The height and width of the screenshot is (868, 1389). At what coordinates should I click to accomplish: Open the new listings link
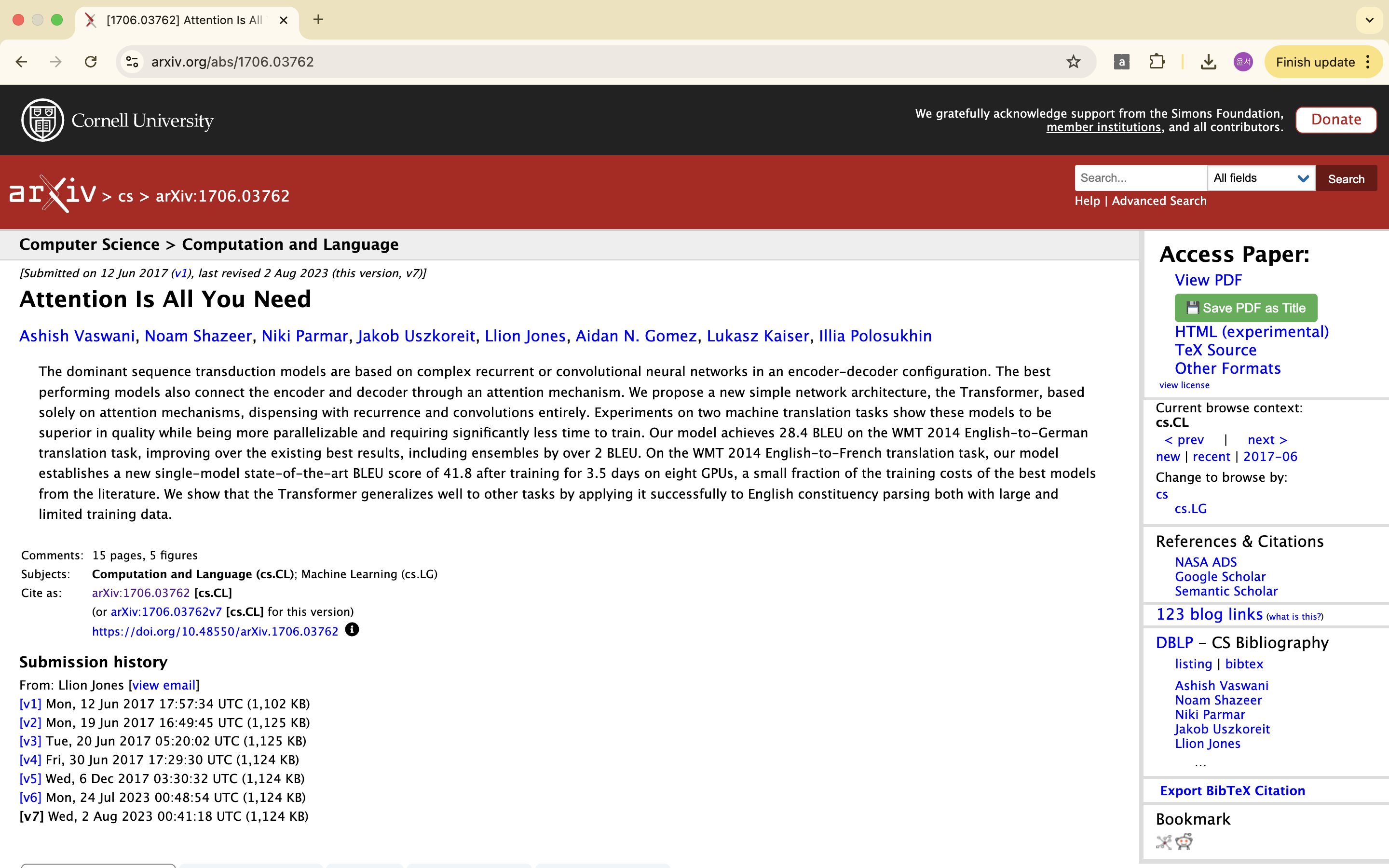coord(1168,457)
